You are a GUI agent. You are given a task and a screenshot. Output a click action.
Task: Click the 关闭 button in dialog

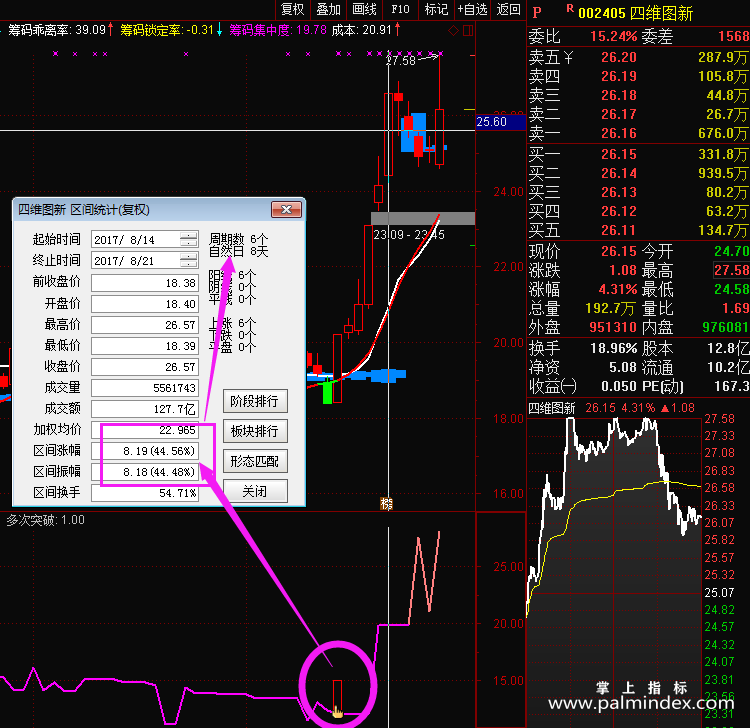[255, 491]
